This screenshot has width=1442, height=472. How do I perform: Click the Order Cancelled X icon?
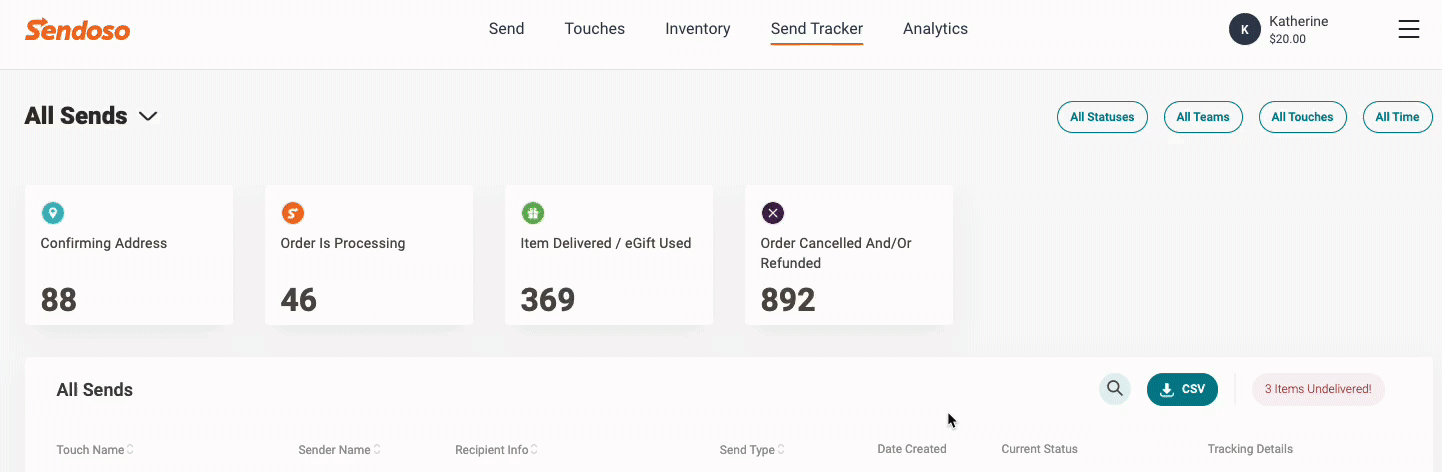point(773,213)
